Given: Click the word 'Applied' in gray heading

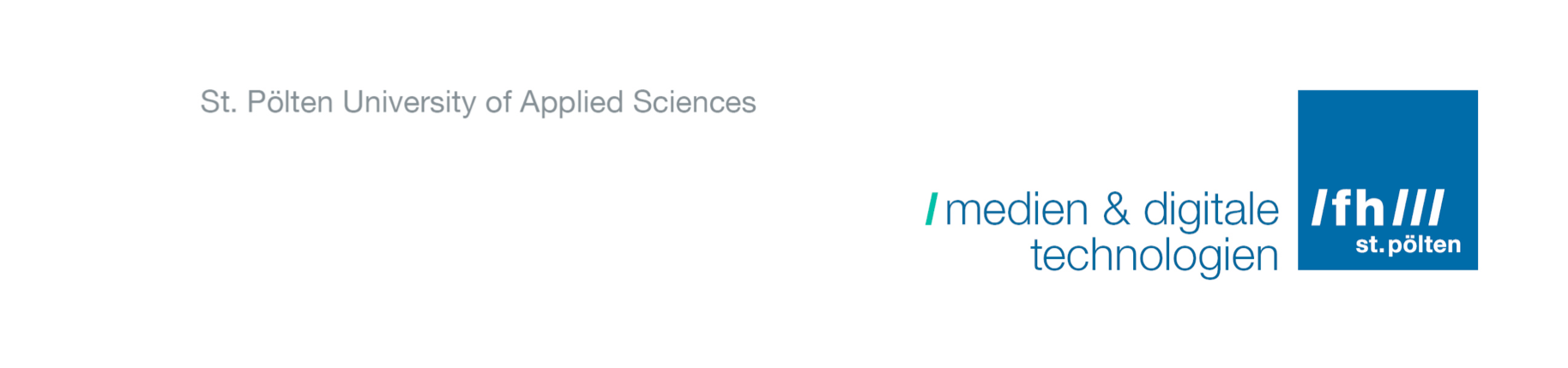Looking at the screenshot, I should coord(571,103).
